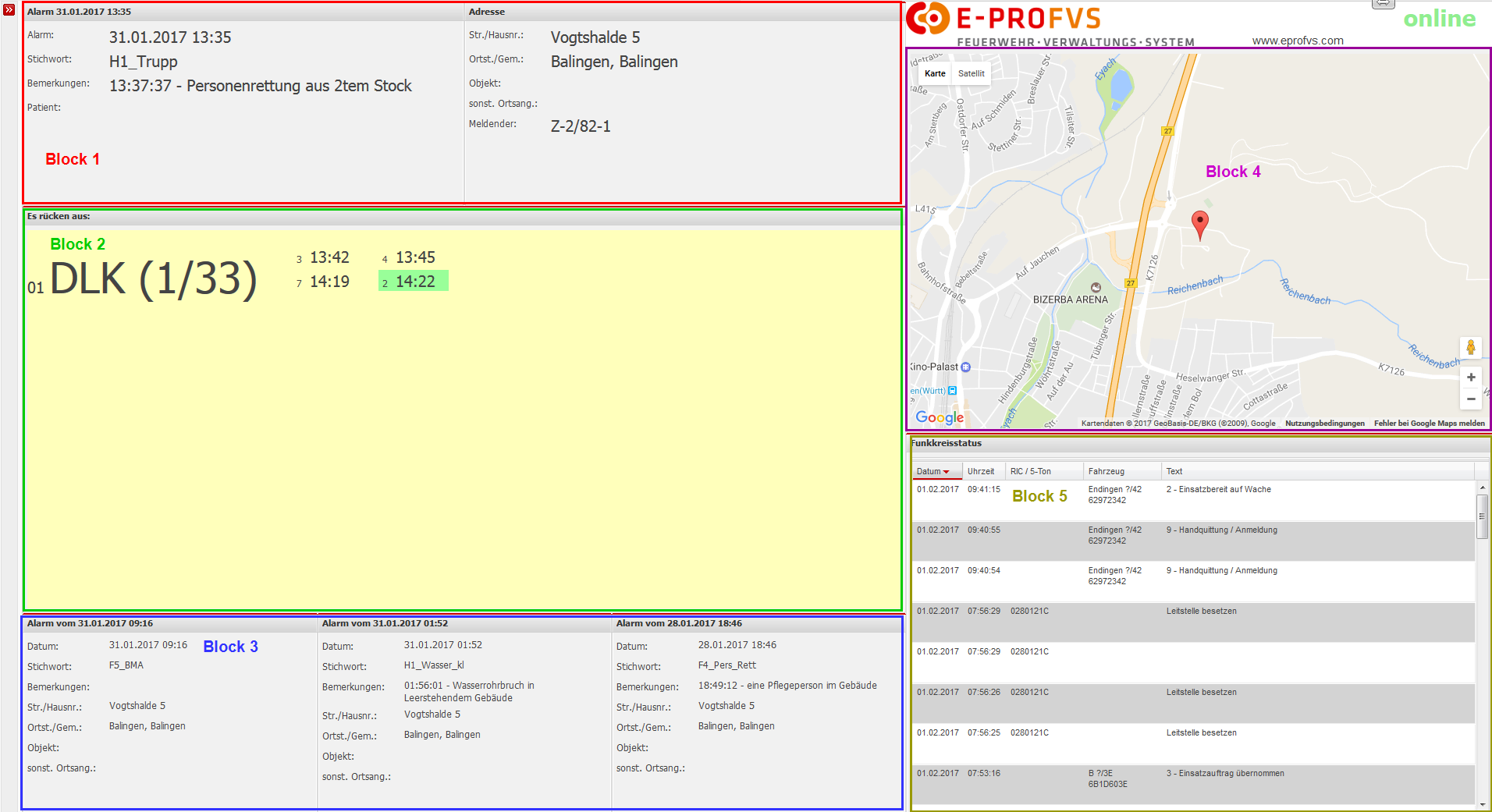Viewport: 1492px width, 812px height.
Task: Expand the sidebar with the red double-arrow icon
Action: pyautogui.click(x=9, y=10)
